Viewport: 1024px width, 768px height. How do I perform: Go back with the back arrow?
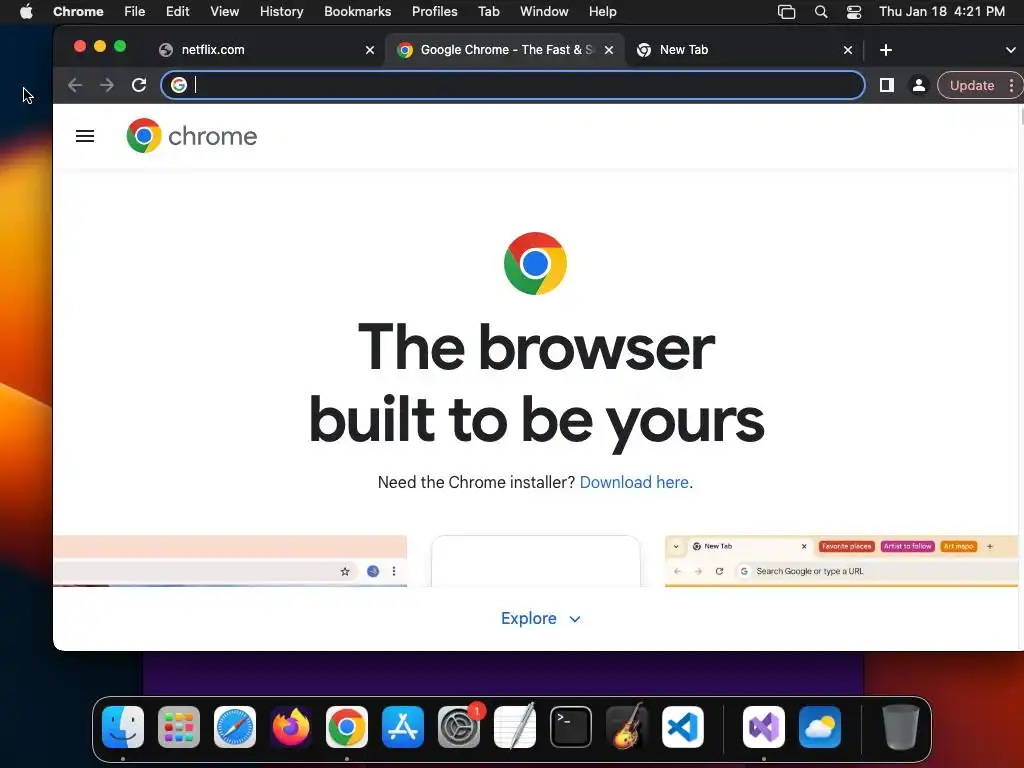pos(75,85)
